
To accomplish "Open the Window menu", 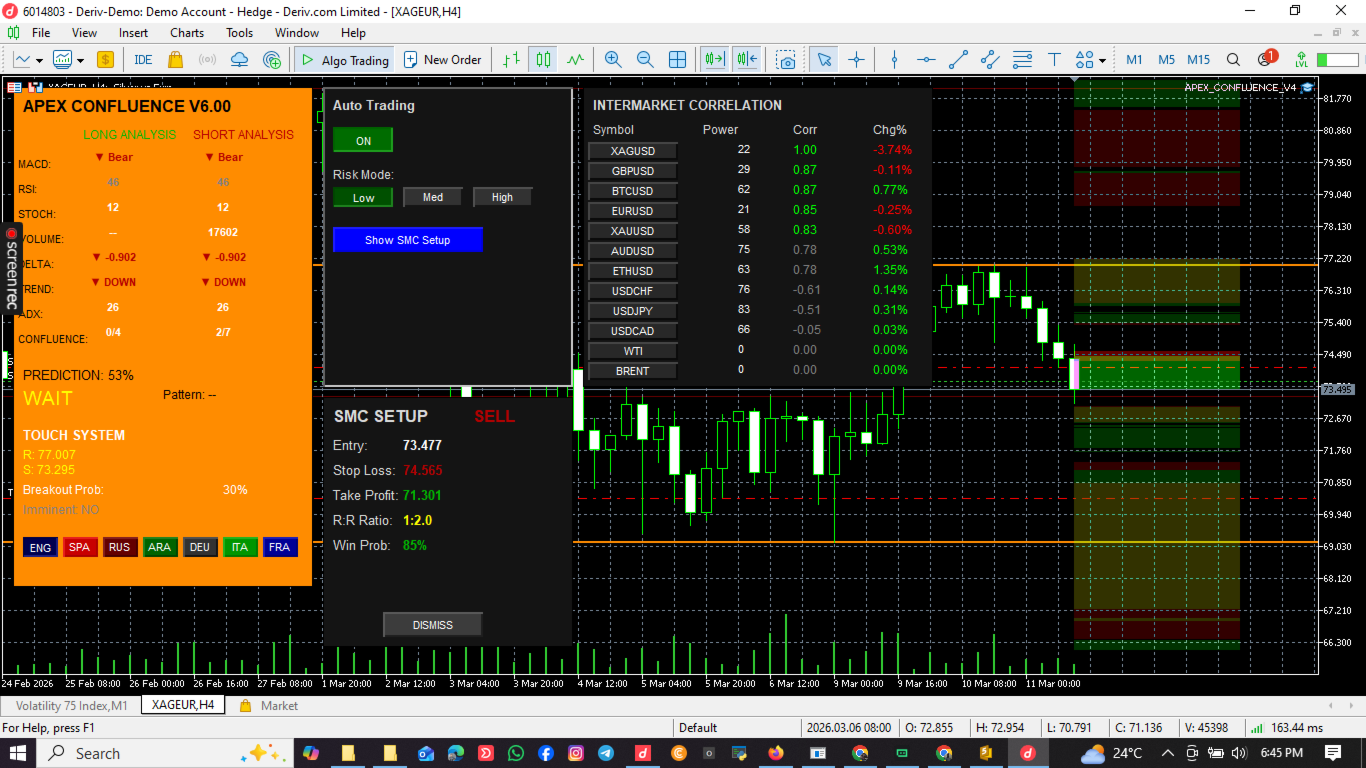I will pyautogui.click(x=297, y=33).
